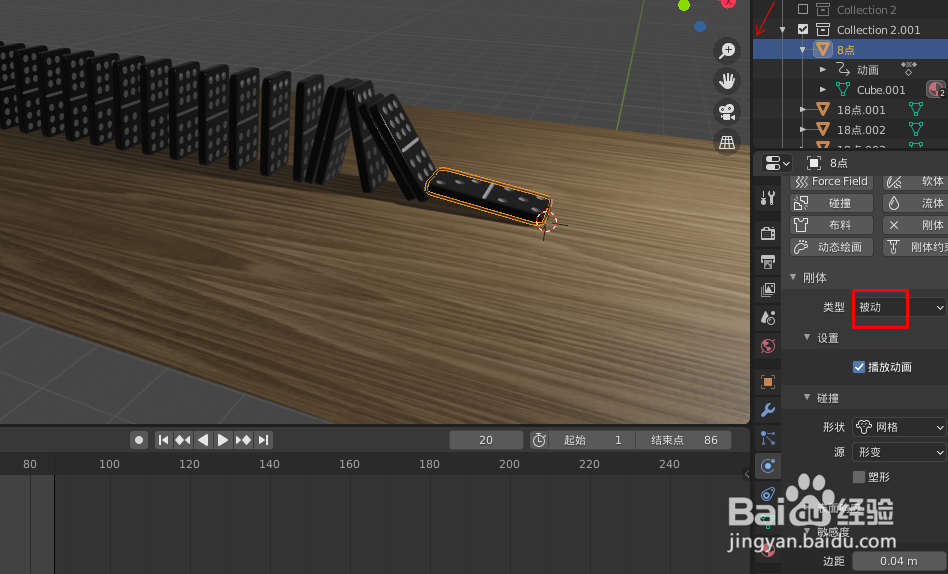This screenshot has width=948, height=574.
Task: Open properties editor type dropdown
Action: point(777,163)
